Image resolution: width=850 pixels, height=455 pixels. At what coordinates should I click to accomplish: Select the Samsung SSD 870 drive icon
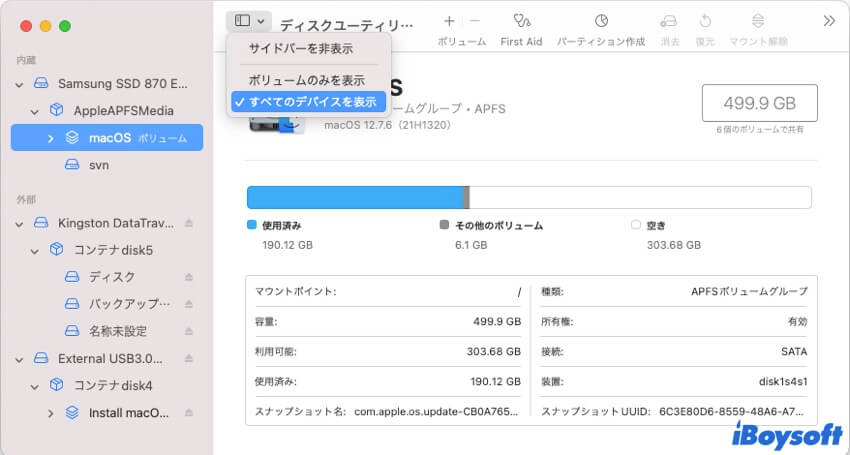pos(41,84)
